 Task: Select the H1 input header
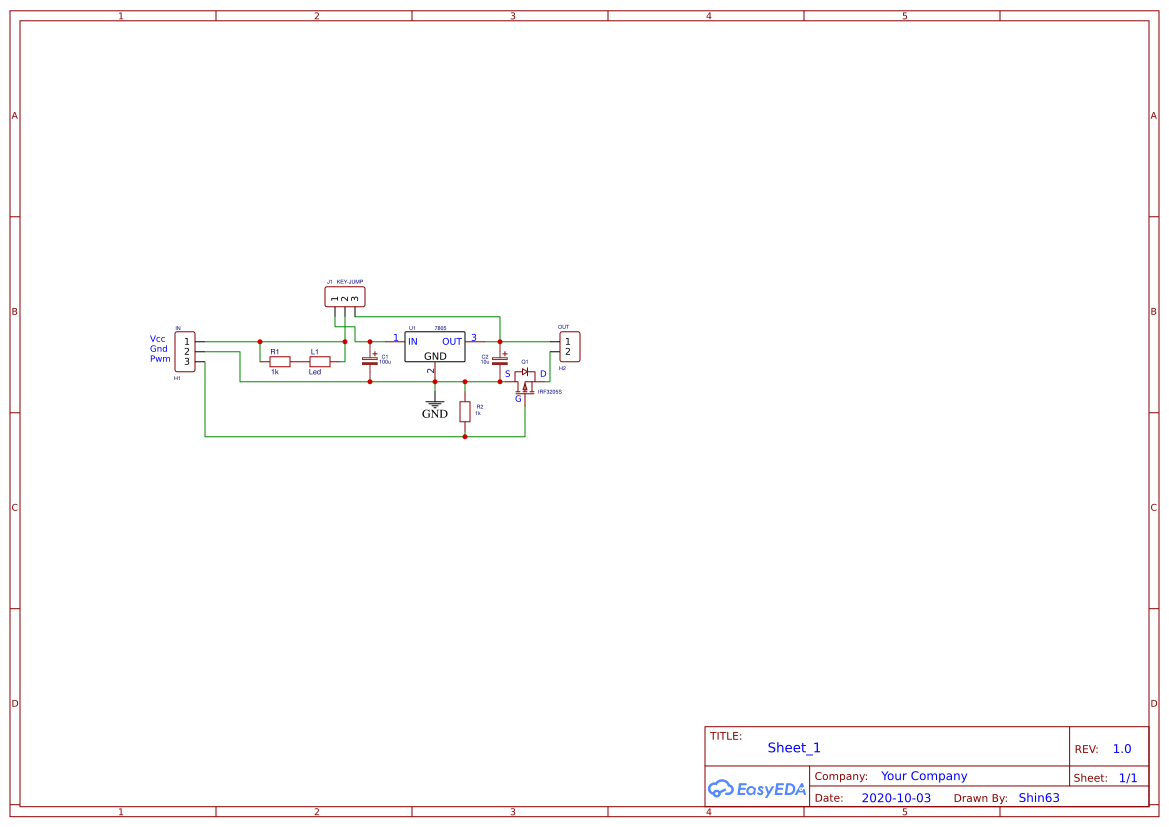(185, 349)
